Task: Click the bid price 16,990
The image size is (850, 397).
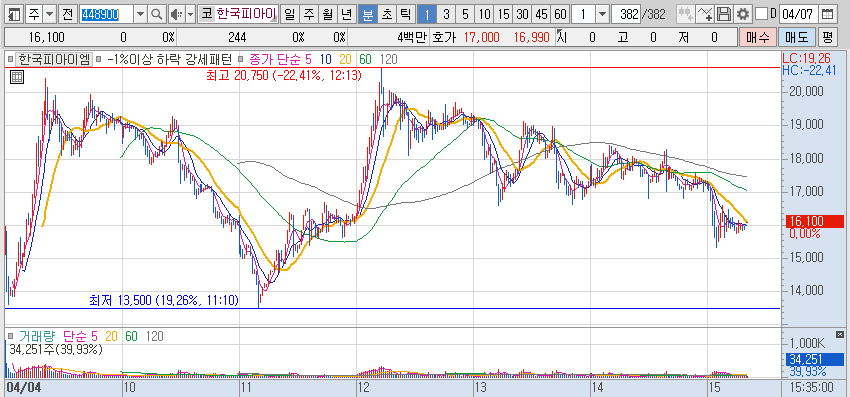Action: click(x=532, y=37)
